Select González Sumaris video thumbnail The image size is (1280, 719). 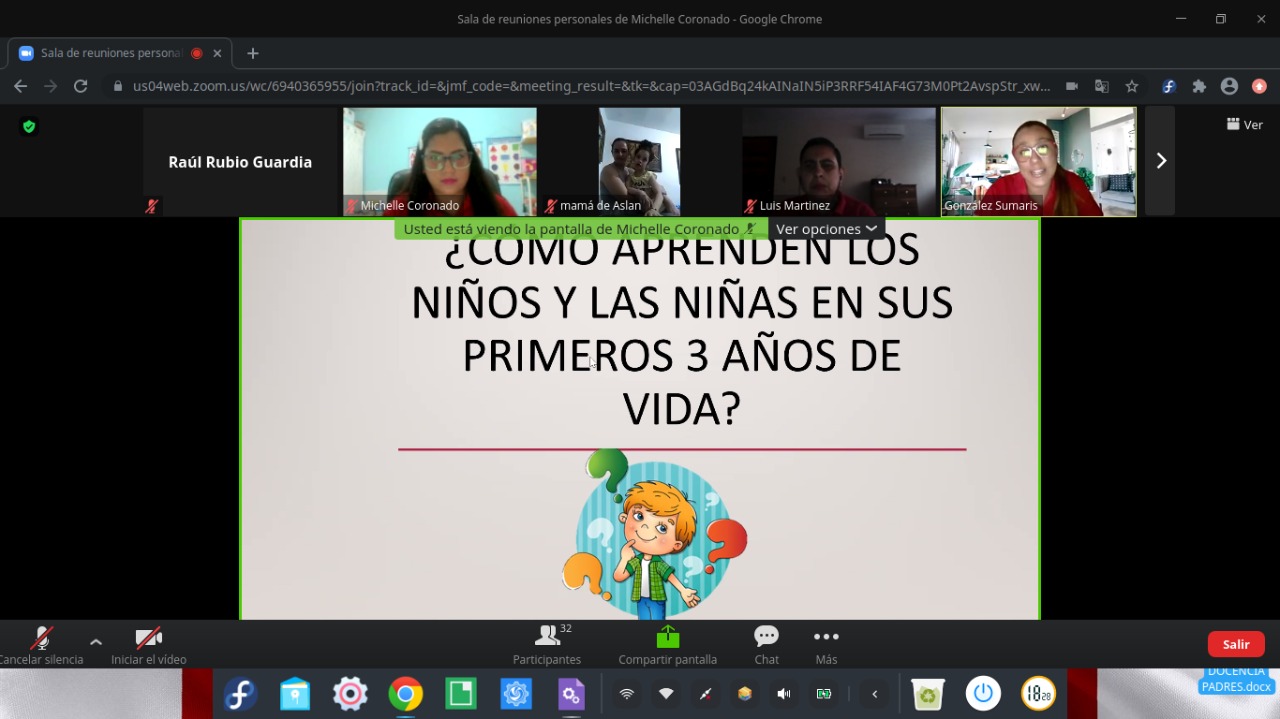point(1038,161)
